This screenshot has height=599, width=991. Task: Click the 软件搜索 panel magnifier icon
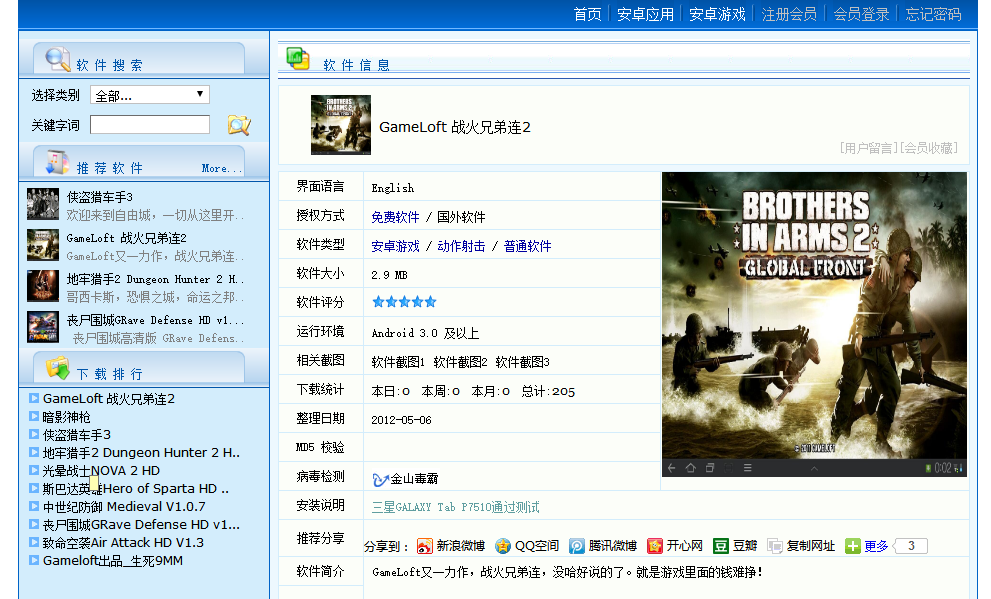tap(58, 59)
